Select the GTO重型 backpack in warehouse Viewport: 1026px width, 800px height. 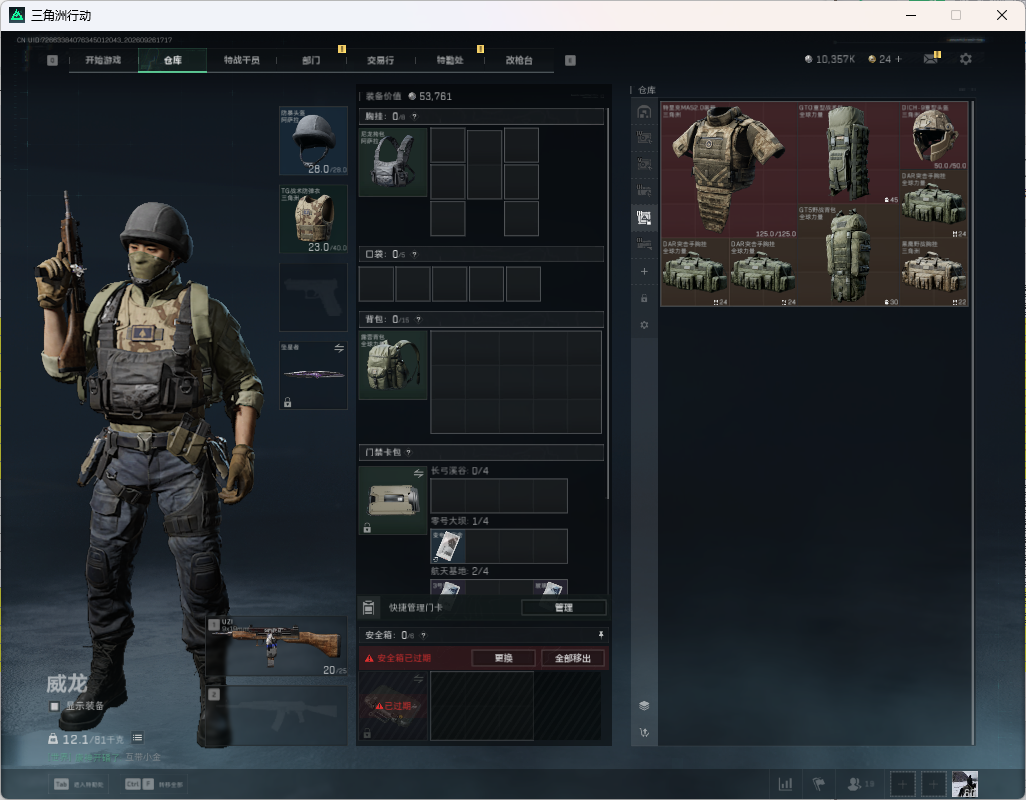click(x=848, y=152)
